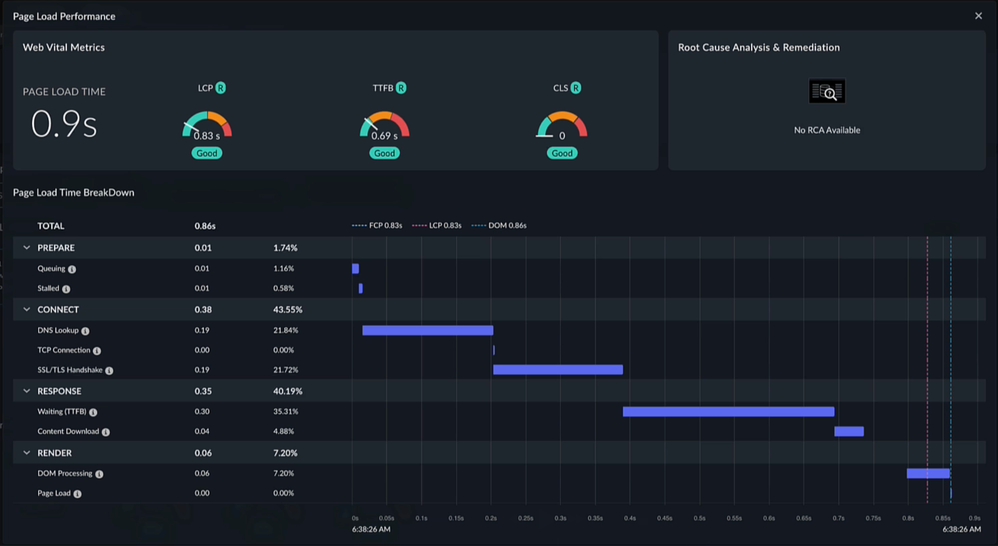
Task: Click the SSL/TLS Handshake row label
Action: coord(70,370)
